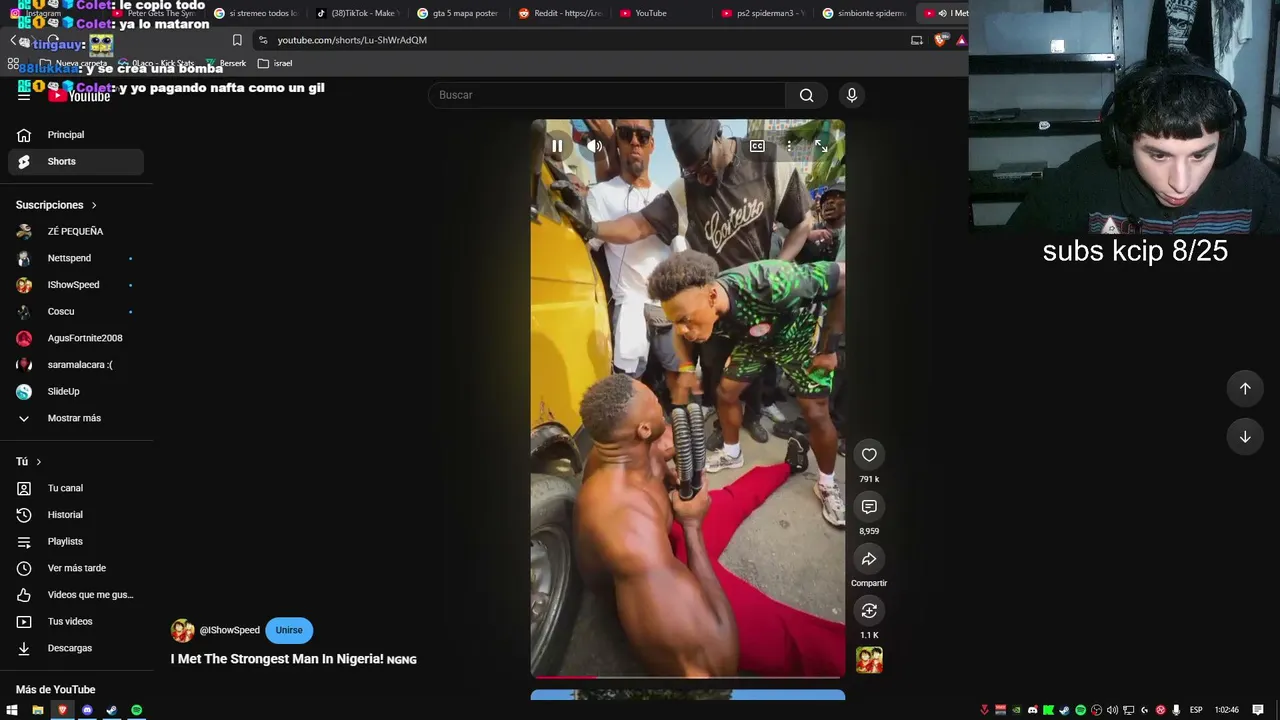Open IShowSpeed channel in subscriptions list
This screenshot has height=720, width=1280.
76,285
